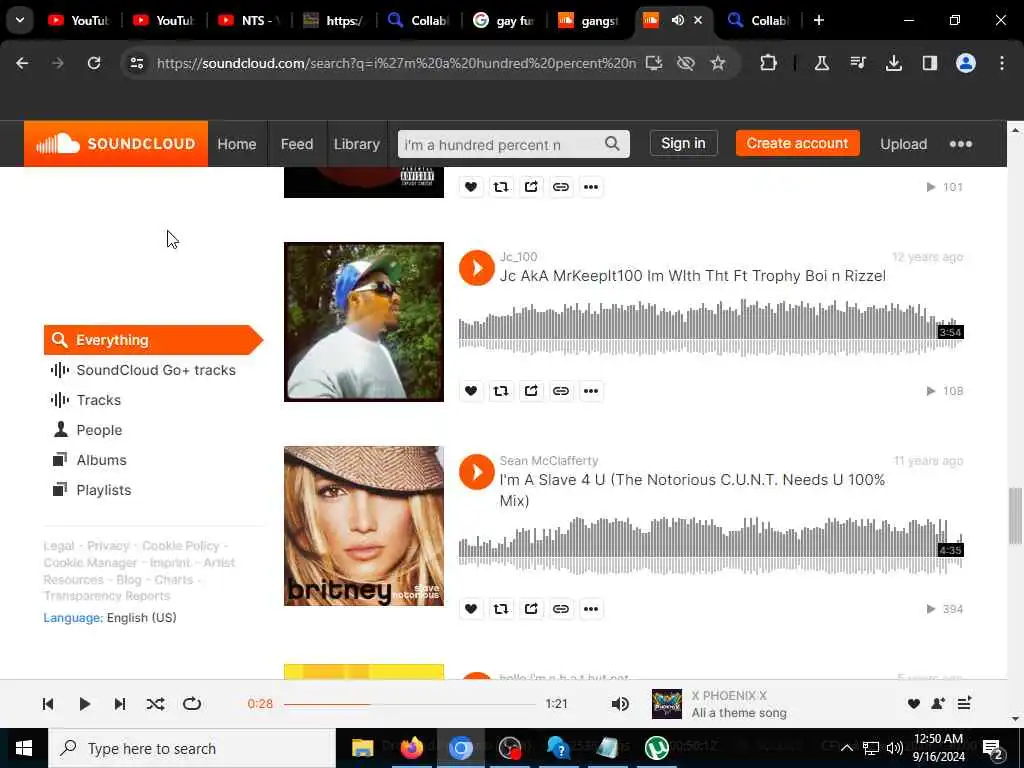Open more options for track with 101 plays
The width and height of the screenshot is (1024, 768).
click(591, 187)
